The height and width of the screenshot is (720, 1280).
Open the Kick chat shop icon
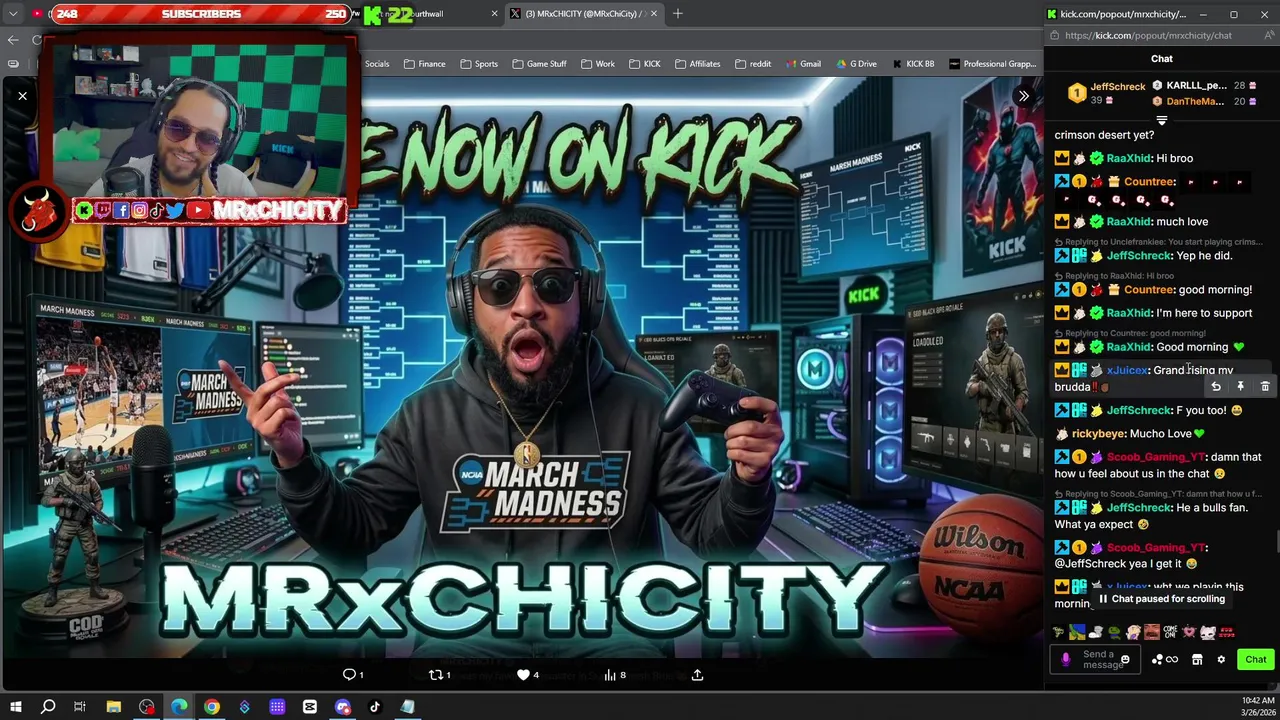1197,660
